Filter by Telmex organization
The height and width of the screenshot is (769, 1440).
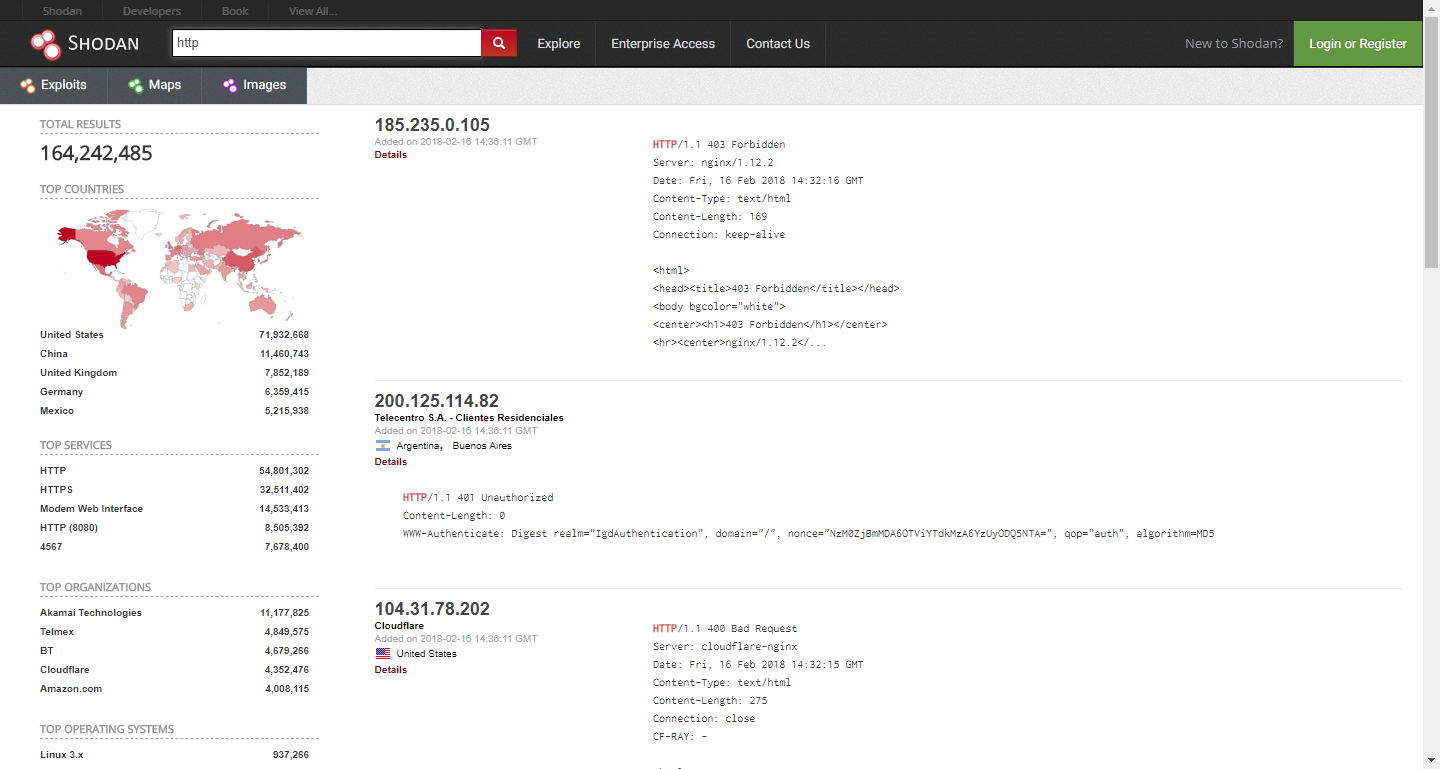[x=57, y=632]
